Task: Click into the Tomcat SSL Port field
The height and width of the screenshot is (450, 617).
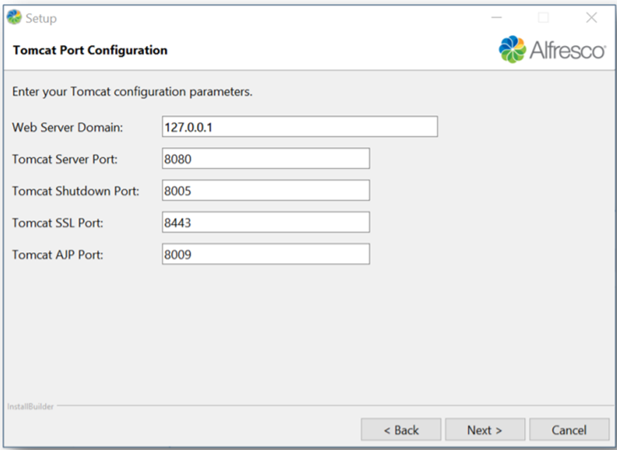Action: 265,222
